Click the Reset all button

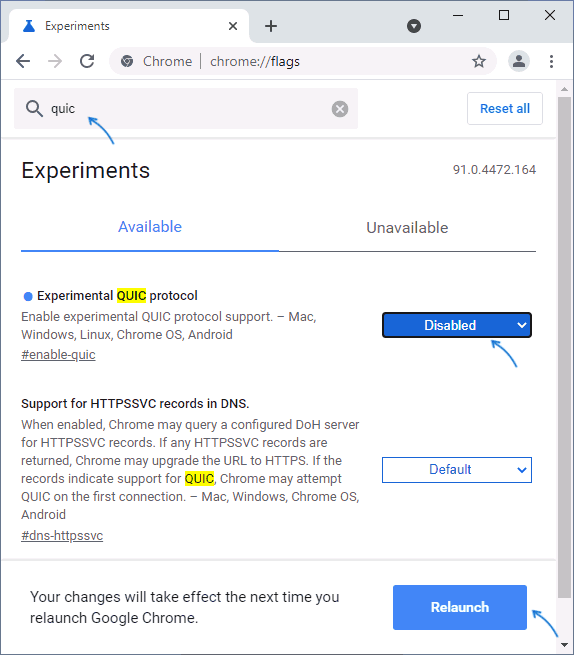[505, 109]
